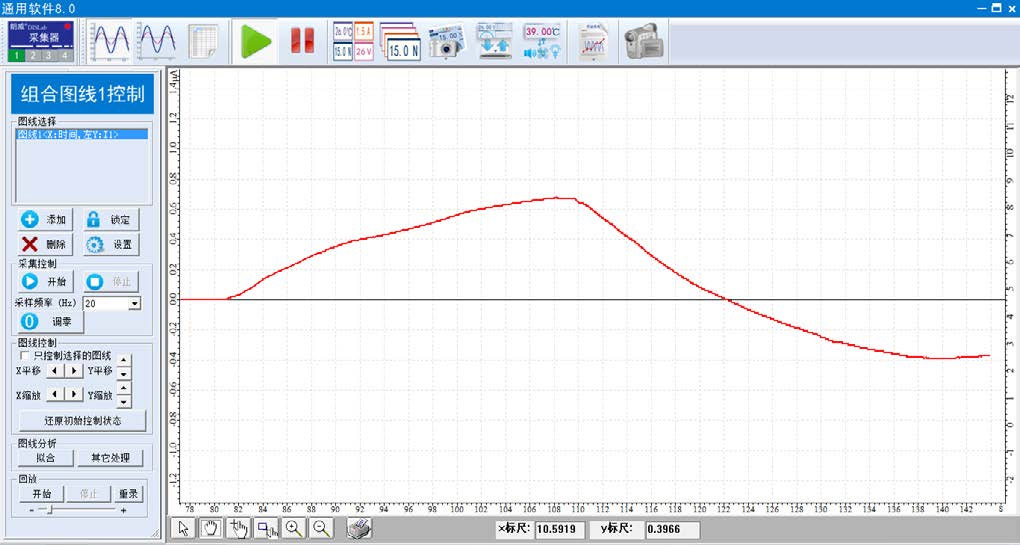Select the hand pan tool
Screen dimensions: 1020x545
[210, 529]
